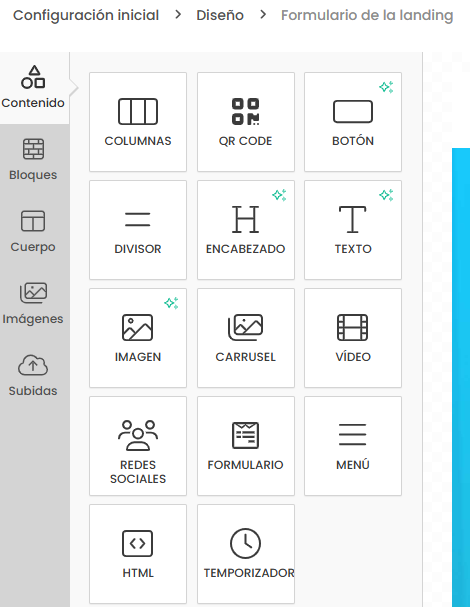Select the Columnas content block

click(x=138, y=122)
